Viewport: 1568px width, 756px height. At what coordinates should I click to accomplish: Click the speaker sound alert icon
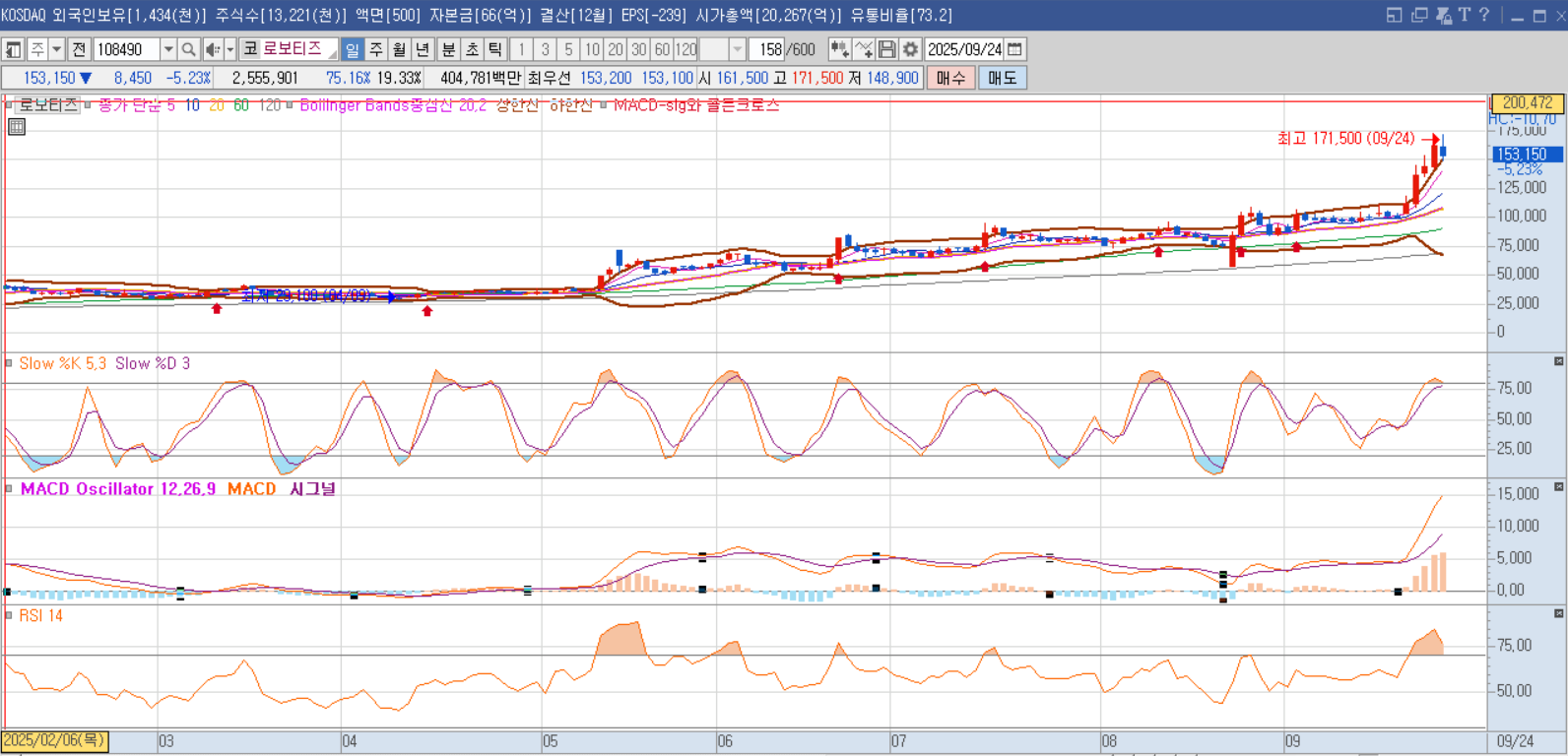coord(212,49)
